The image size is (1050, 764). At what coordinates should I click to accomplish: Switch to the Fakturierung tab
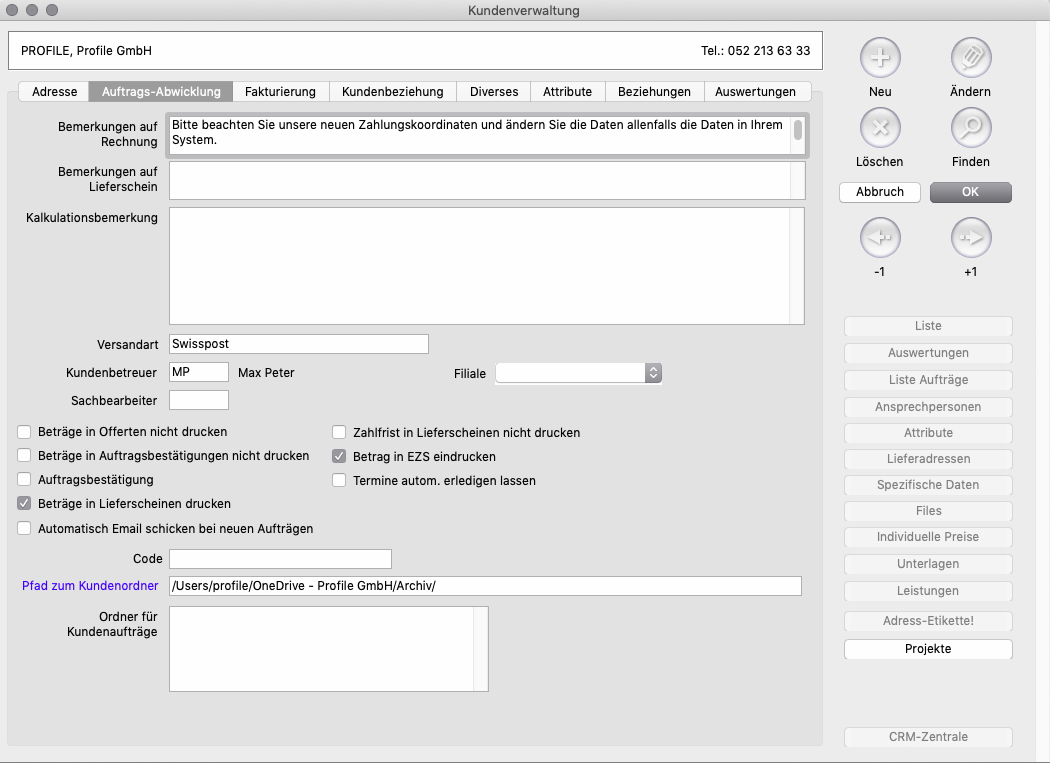pos(280,91)
